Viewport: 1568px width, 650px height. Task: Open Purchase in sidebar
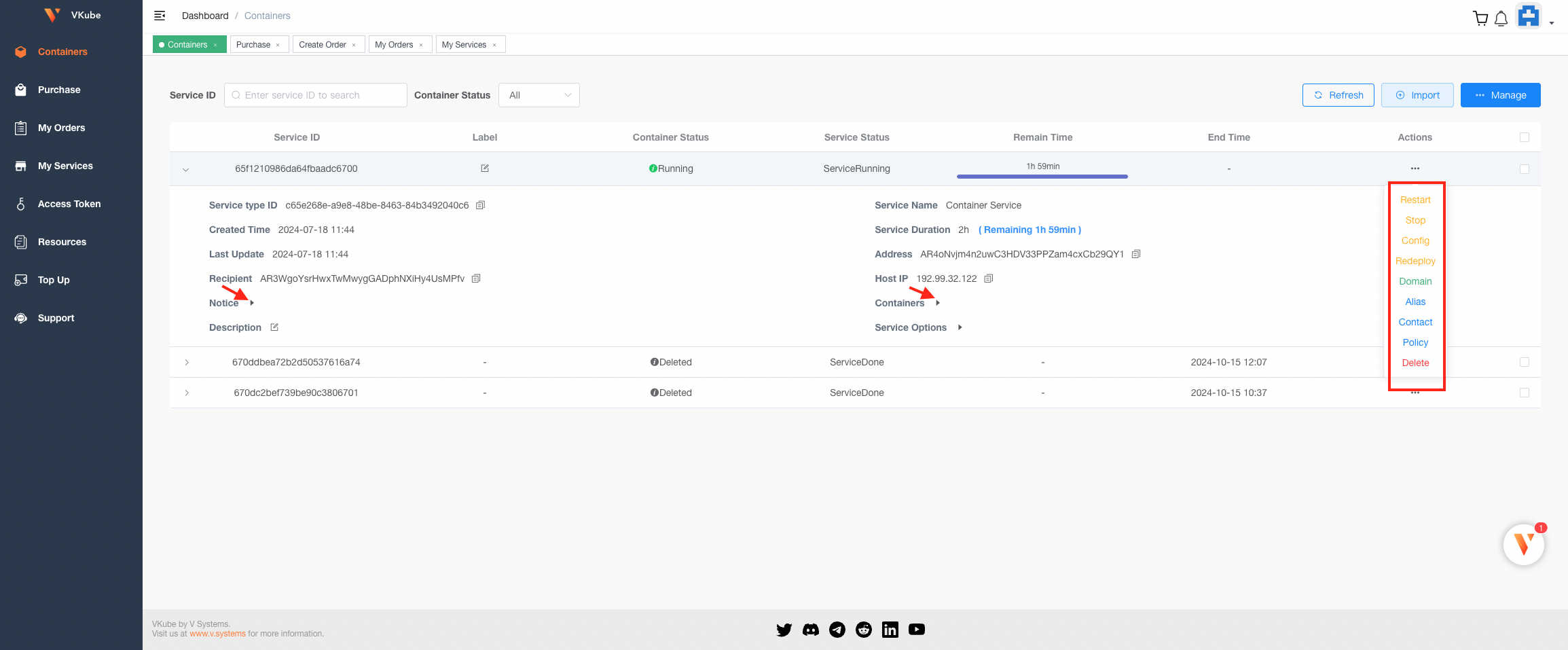[59, 90]
